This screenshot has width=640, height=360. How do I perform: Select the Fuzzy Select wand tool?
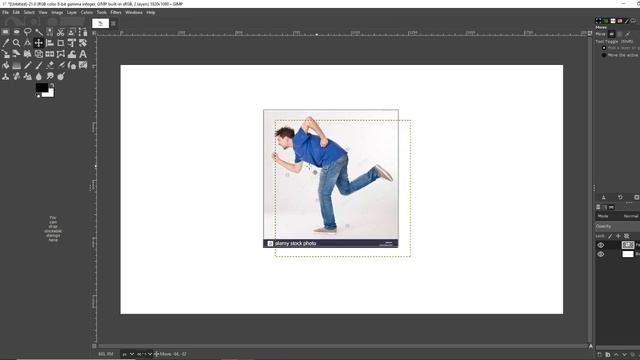coord(38,32)
